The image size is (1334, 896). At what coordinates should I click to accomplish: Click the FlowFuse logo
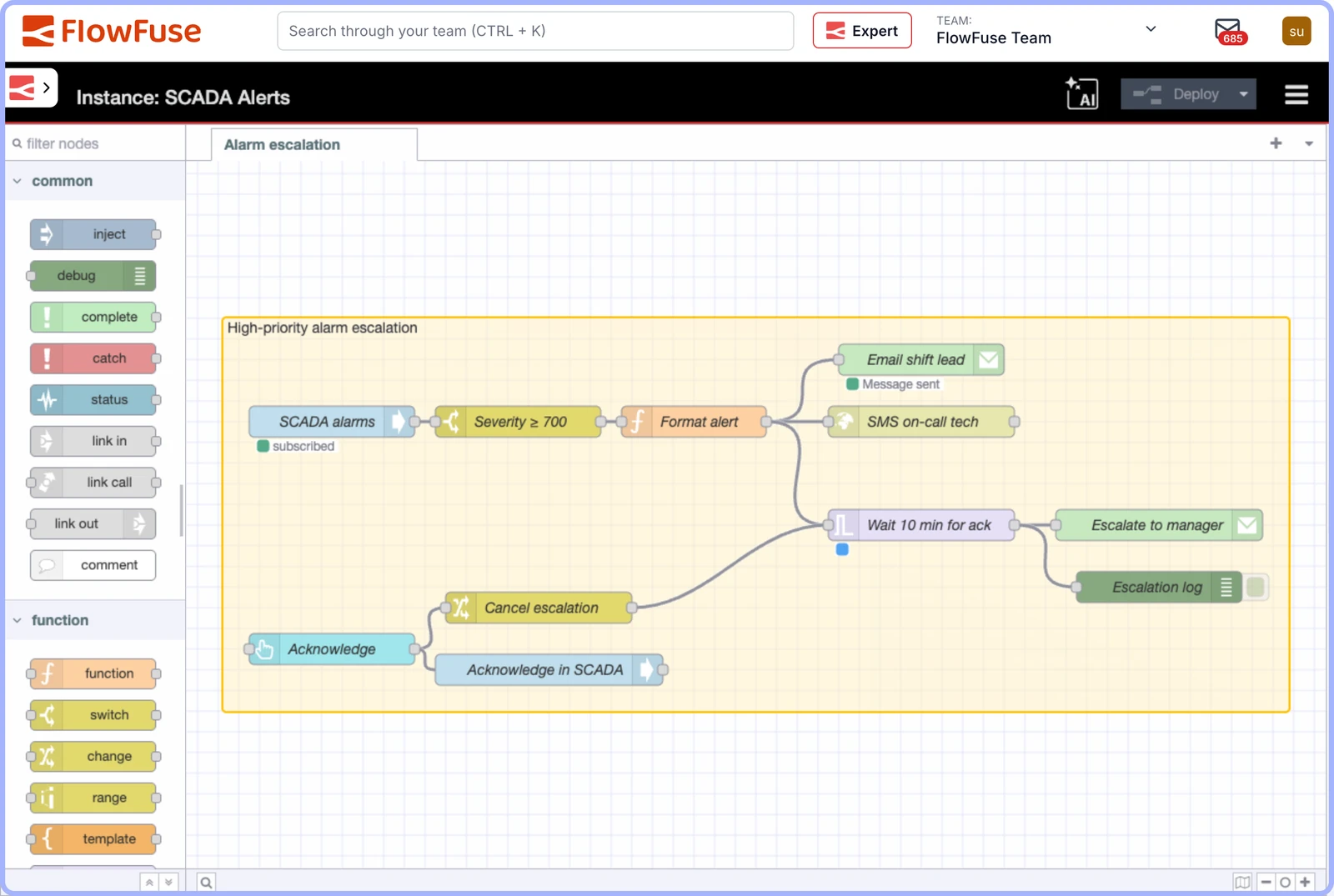pyautogui.click(x=112, y=31)
